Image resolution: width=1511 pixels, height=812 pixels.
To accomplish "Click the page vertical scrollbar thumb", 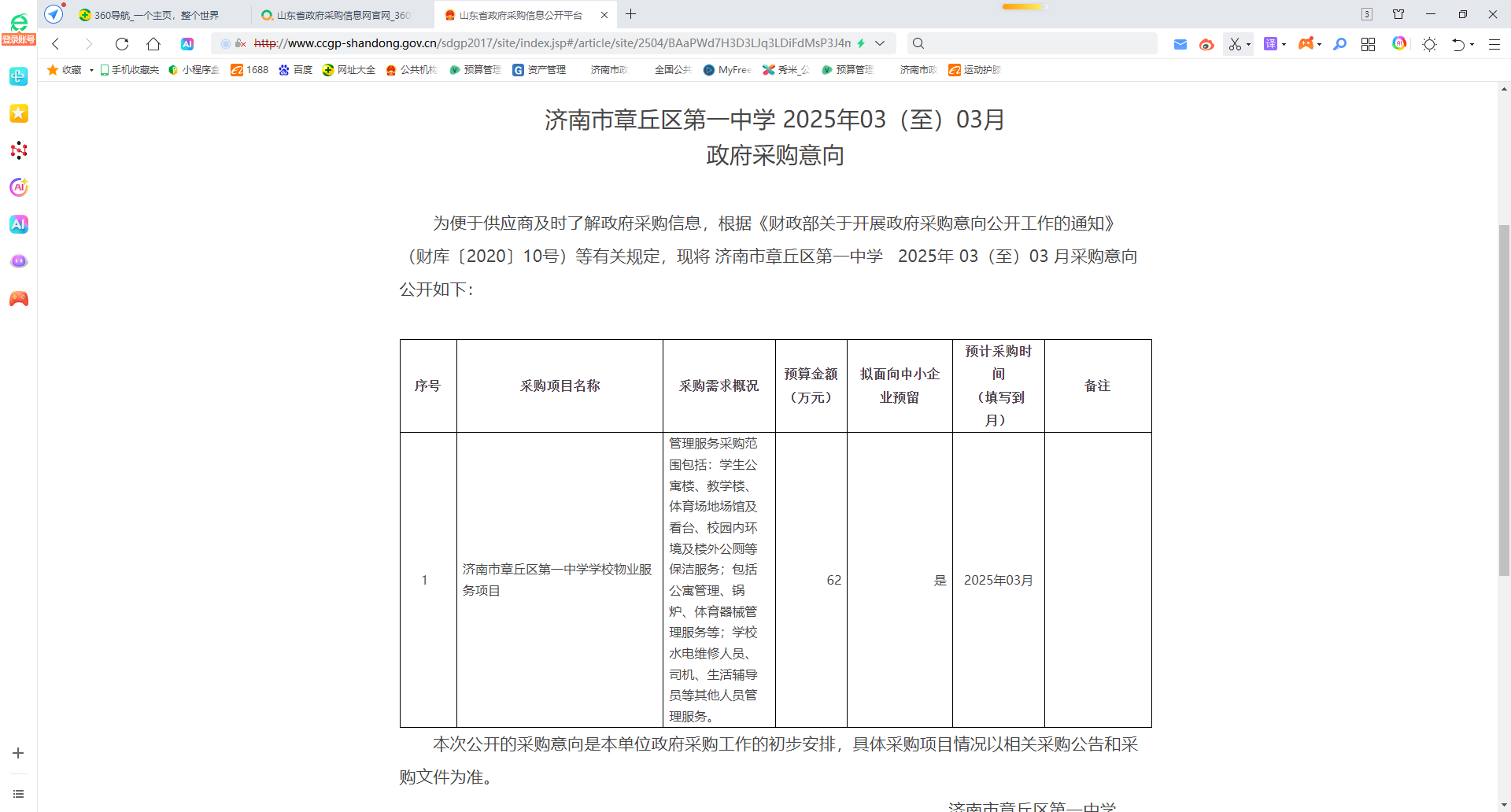I will coord(1504,400).
